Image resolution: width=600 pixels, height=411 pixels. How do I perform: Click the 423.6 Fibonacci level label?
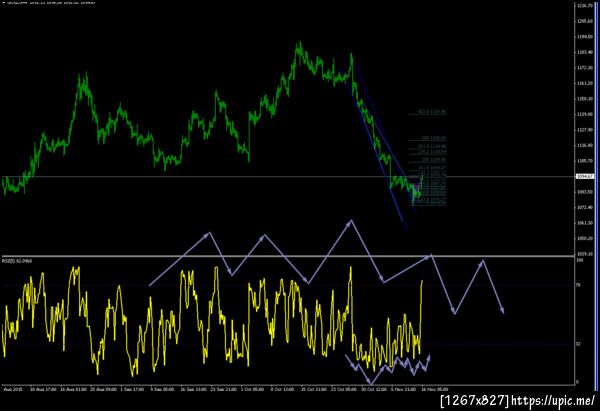click(432, 112)
